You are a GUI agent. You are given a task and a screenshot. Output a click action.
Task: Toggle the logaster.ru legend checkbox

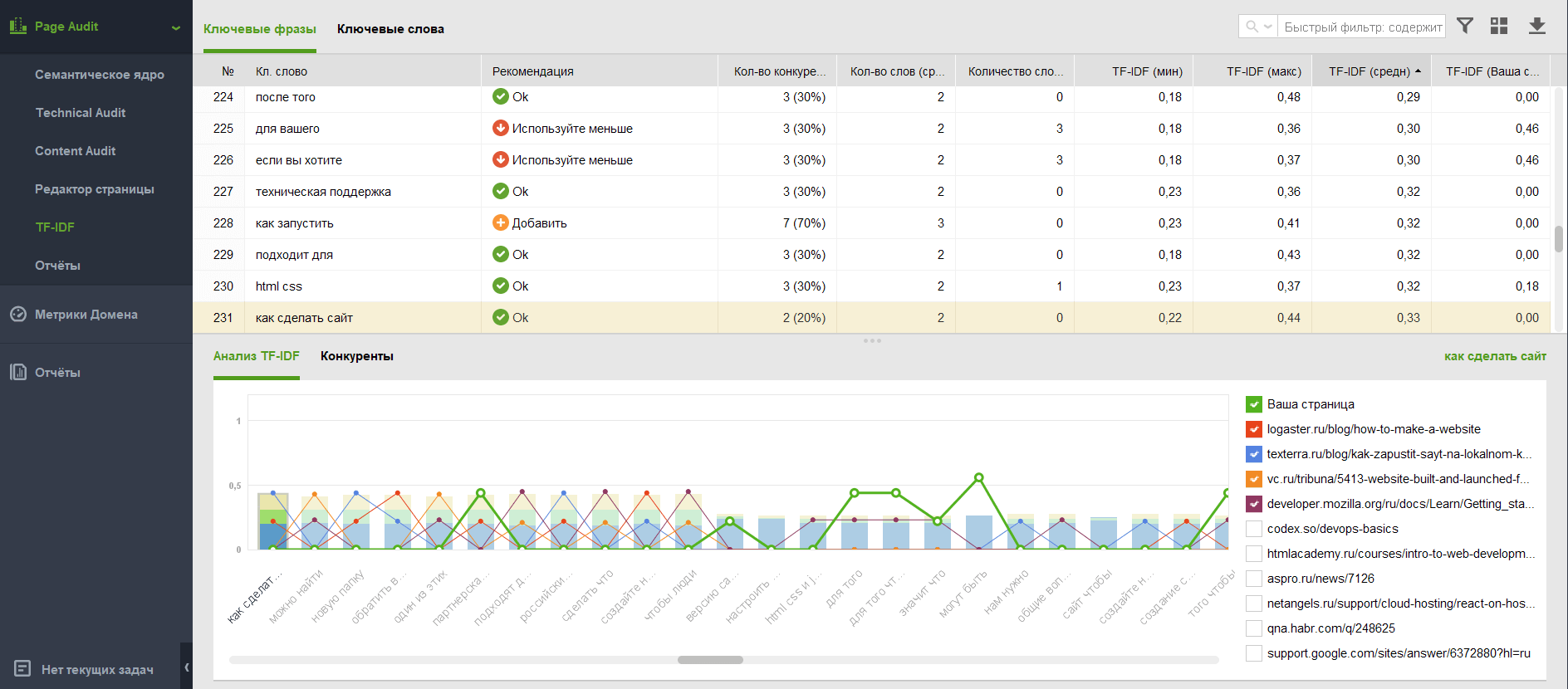tap(1254, 429)
